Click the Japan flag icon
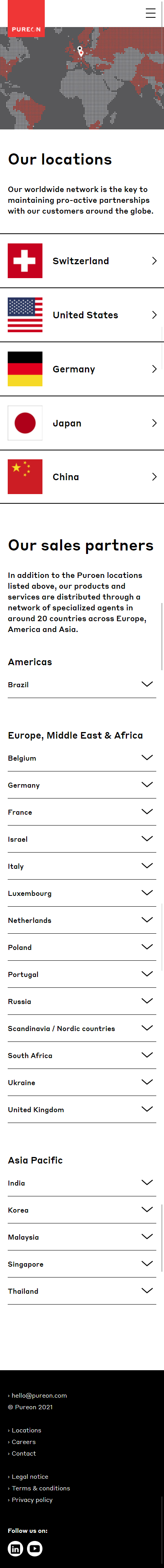The image size is (164, 1568). tap(25, 423)
